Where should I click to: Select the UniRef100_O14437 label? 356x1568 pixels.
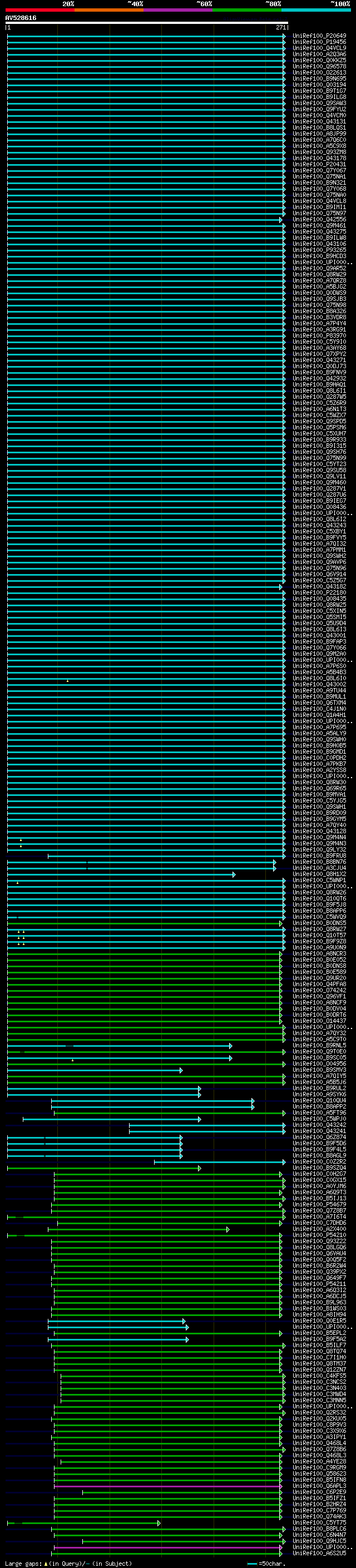coord(319,1021)
